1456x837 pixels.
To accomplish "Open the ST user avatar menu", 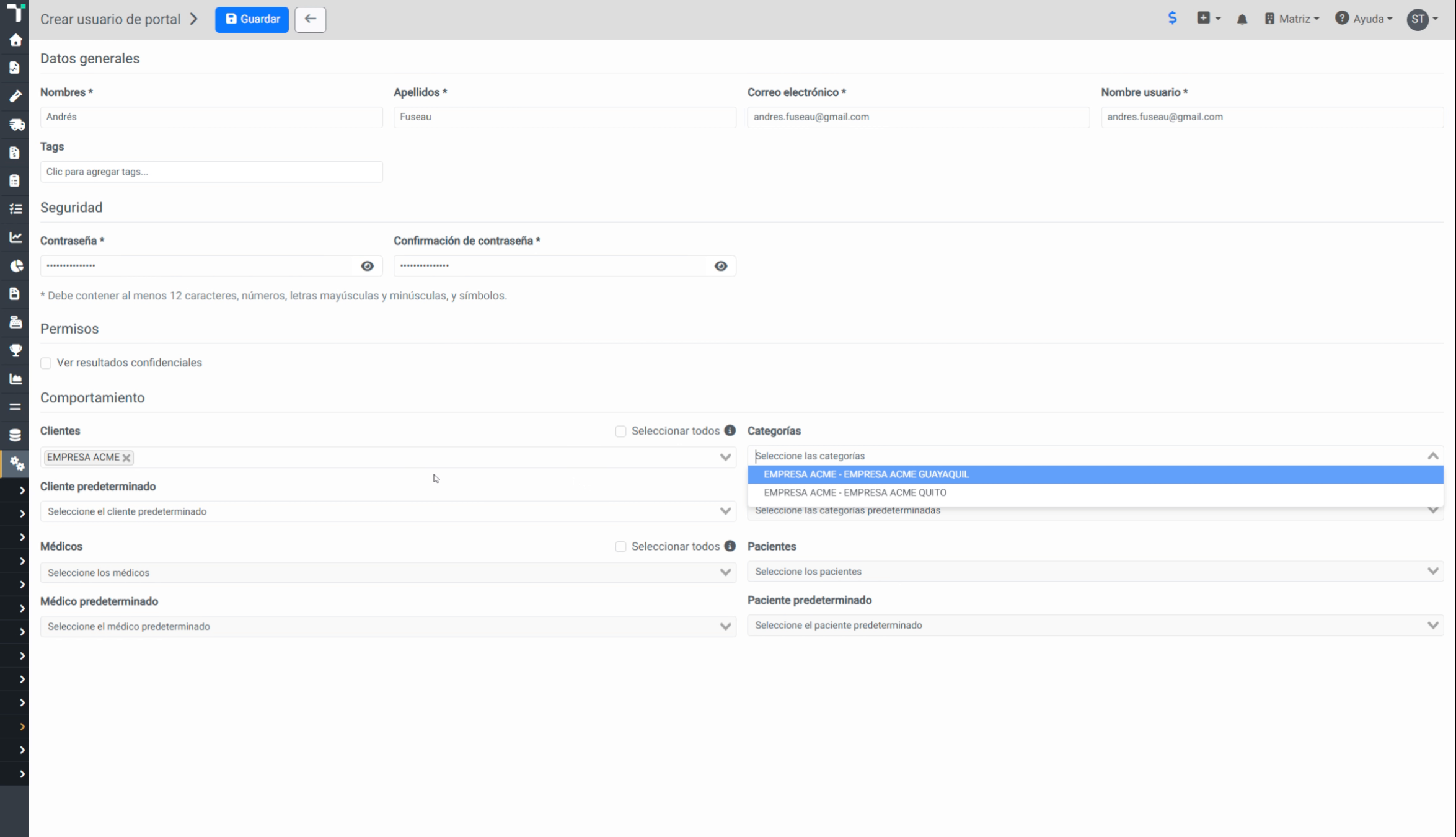I will [1422, 19].
